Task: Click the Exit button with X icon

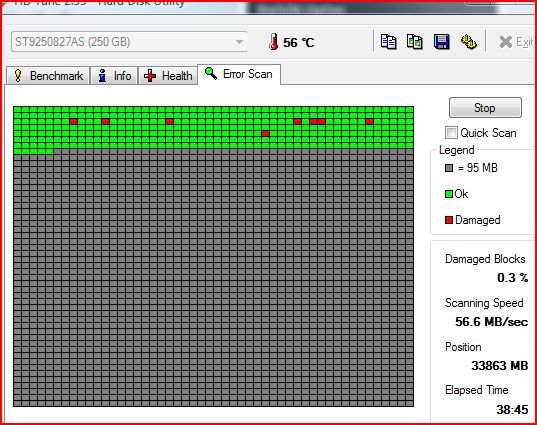Action: [x=516, y=42]
